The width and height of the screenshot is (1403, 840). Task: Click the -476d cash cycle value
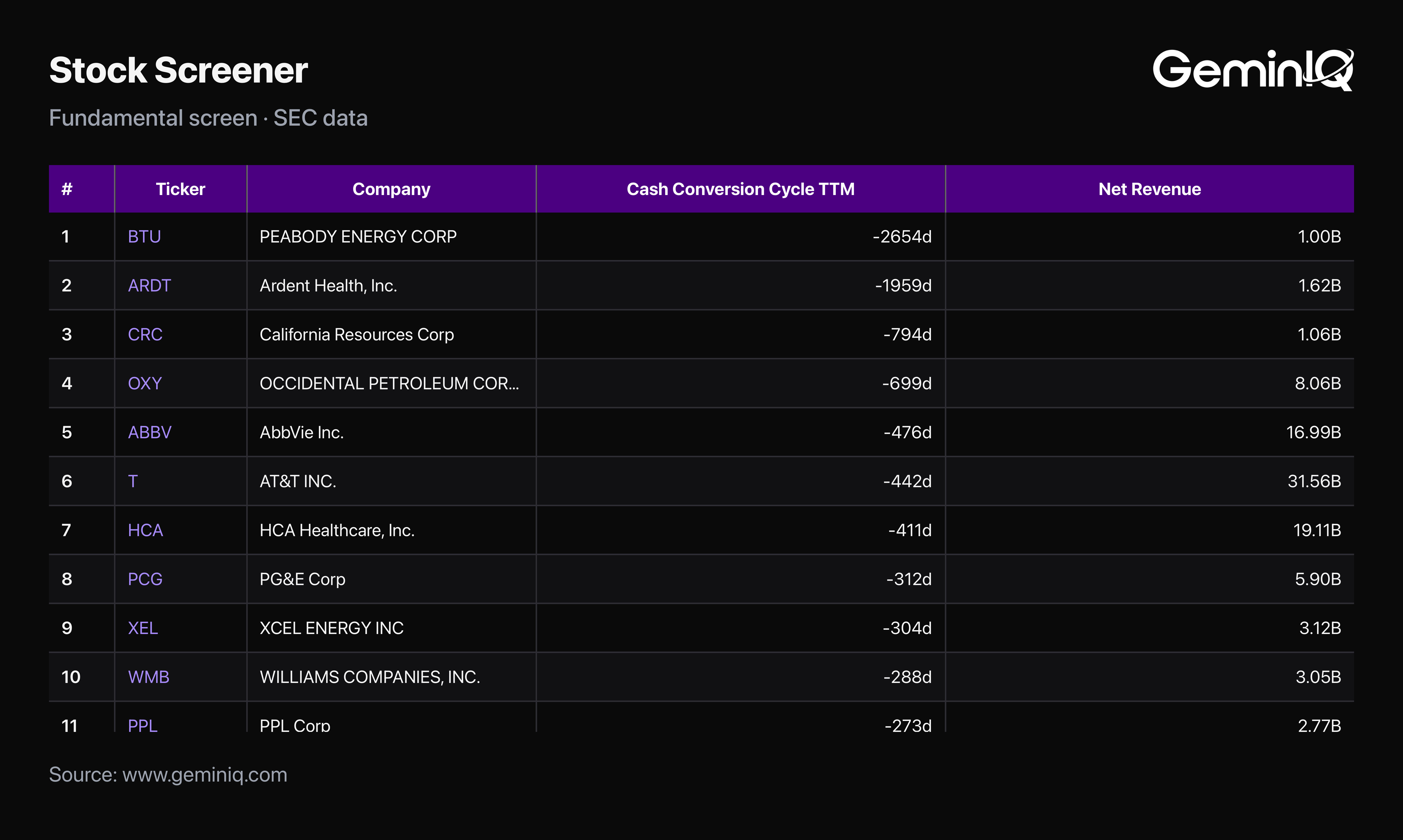point(908,432)
